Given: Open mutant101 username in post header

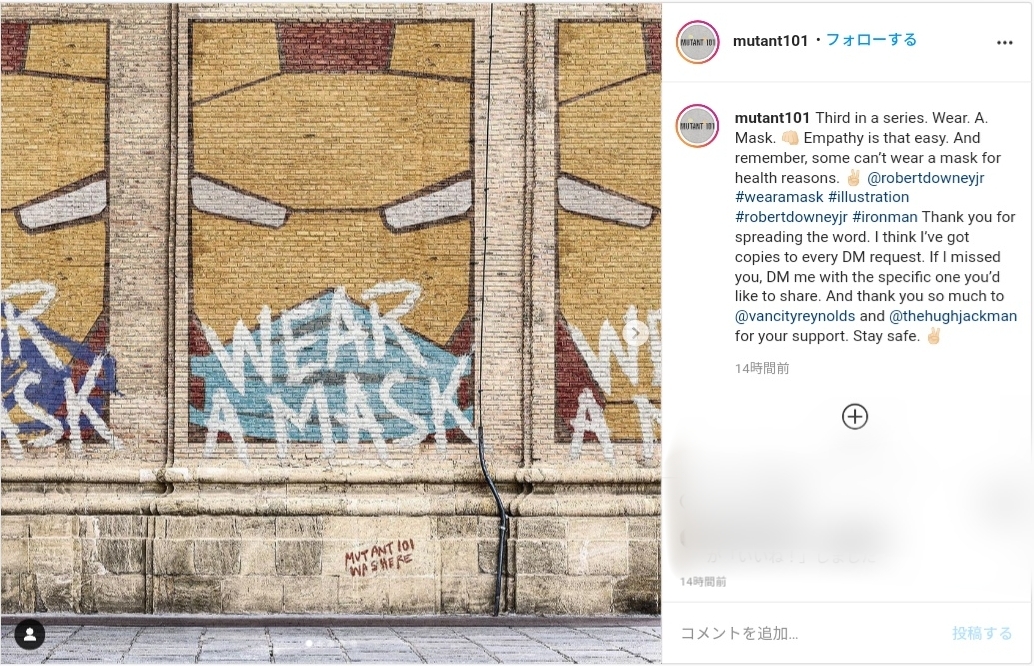Looking at the screenshot, I should [770, 41].
